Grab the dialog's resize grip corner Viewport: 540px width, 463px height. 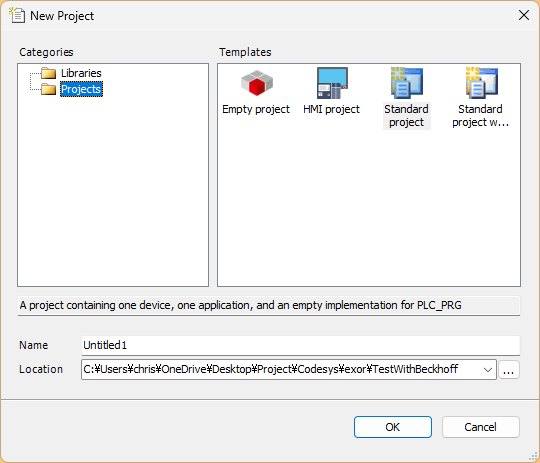(x=533, y=456)
